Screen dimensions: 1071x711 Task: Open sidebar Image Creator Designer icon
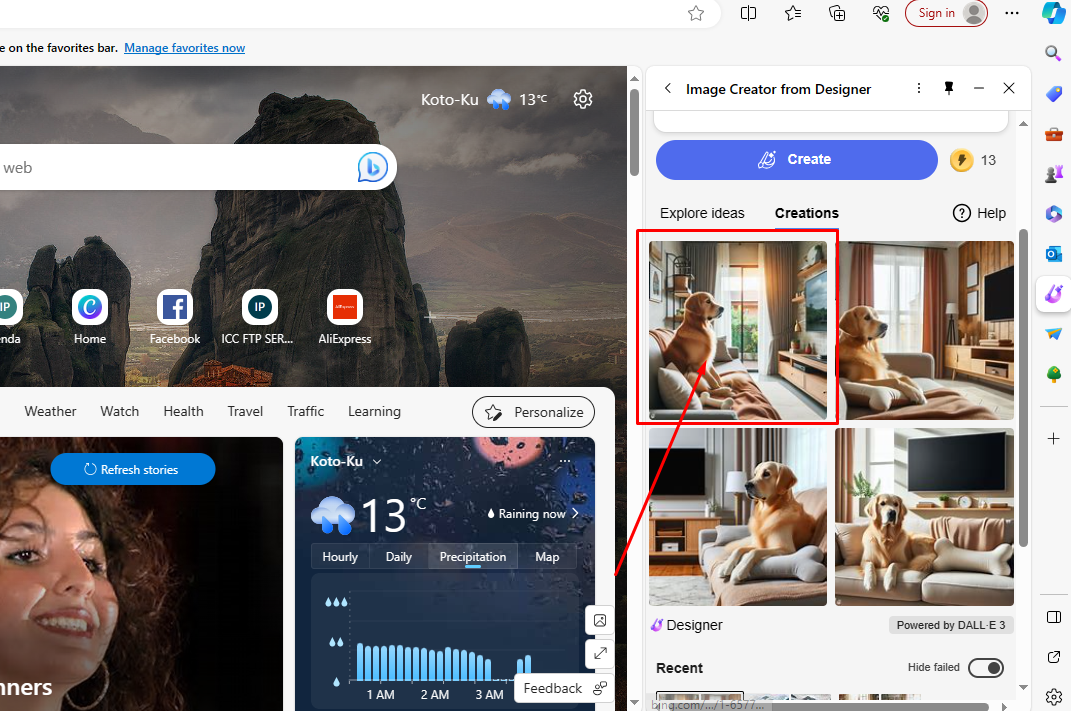(1053, 294)
